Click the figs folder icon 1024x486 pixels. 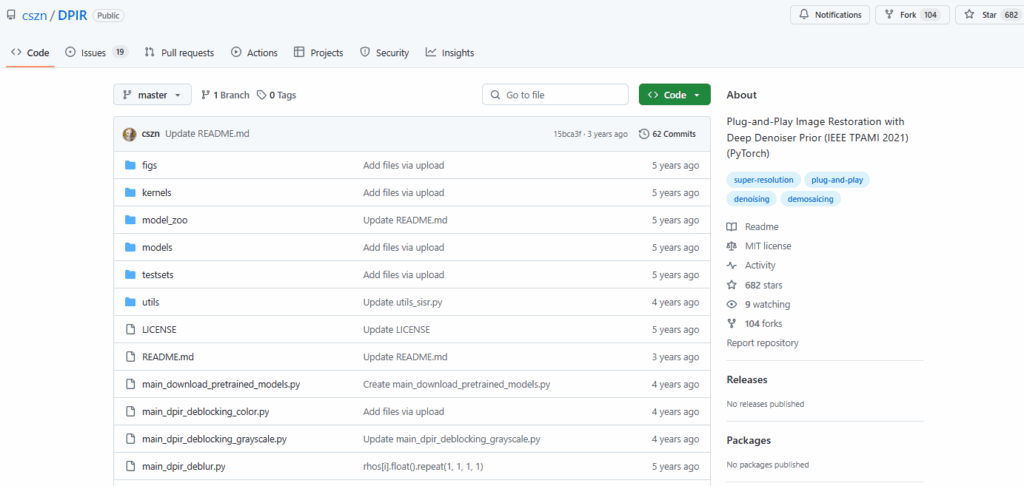click(x=130, y=165)
